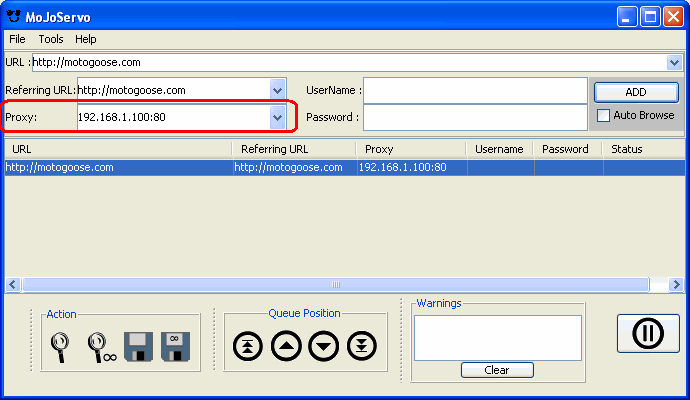Clear the Warnings box

point(497,370)
